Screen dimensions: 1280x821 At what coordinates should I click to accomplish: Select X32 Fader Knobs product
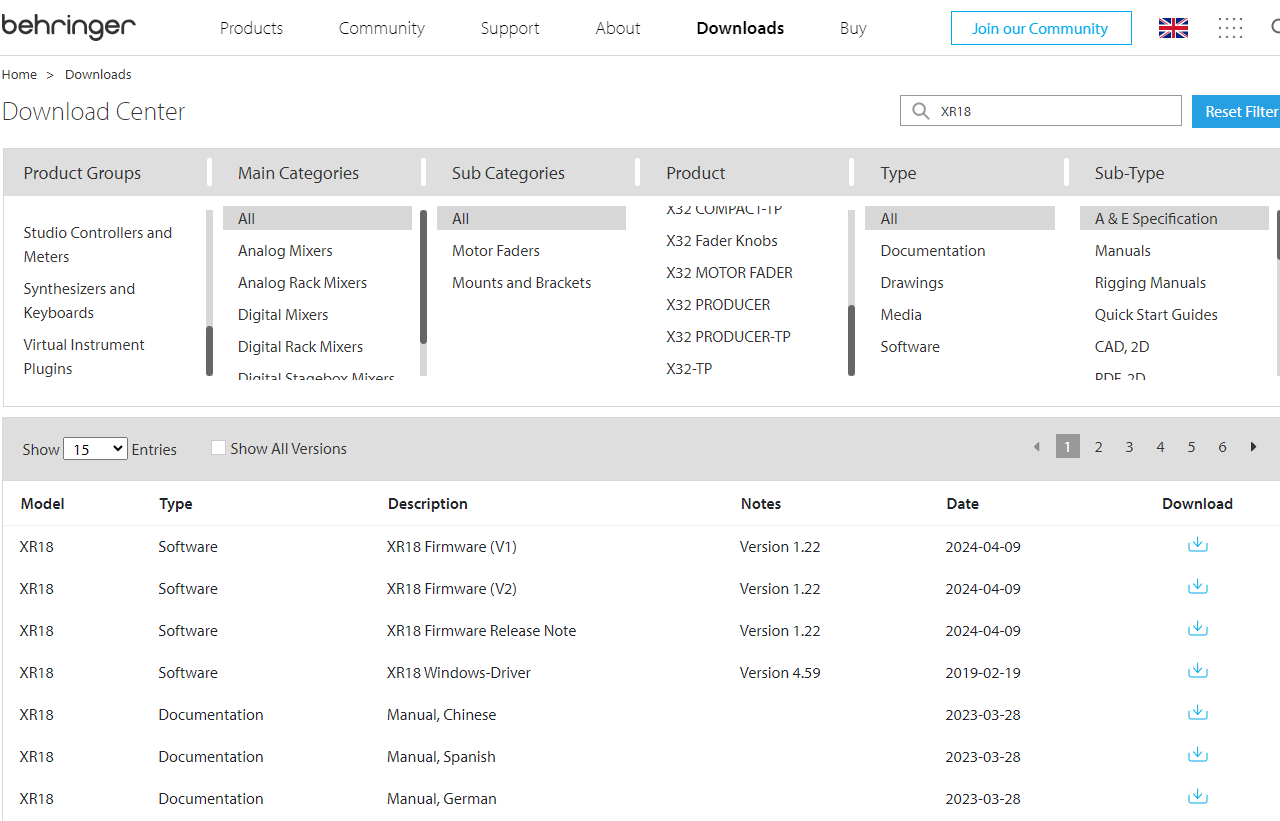pyautogui.click(x=722, y=241)
